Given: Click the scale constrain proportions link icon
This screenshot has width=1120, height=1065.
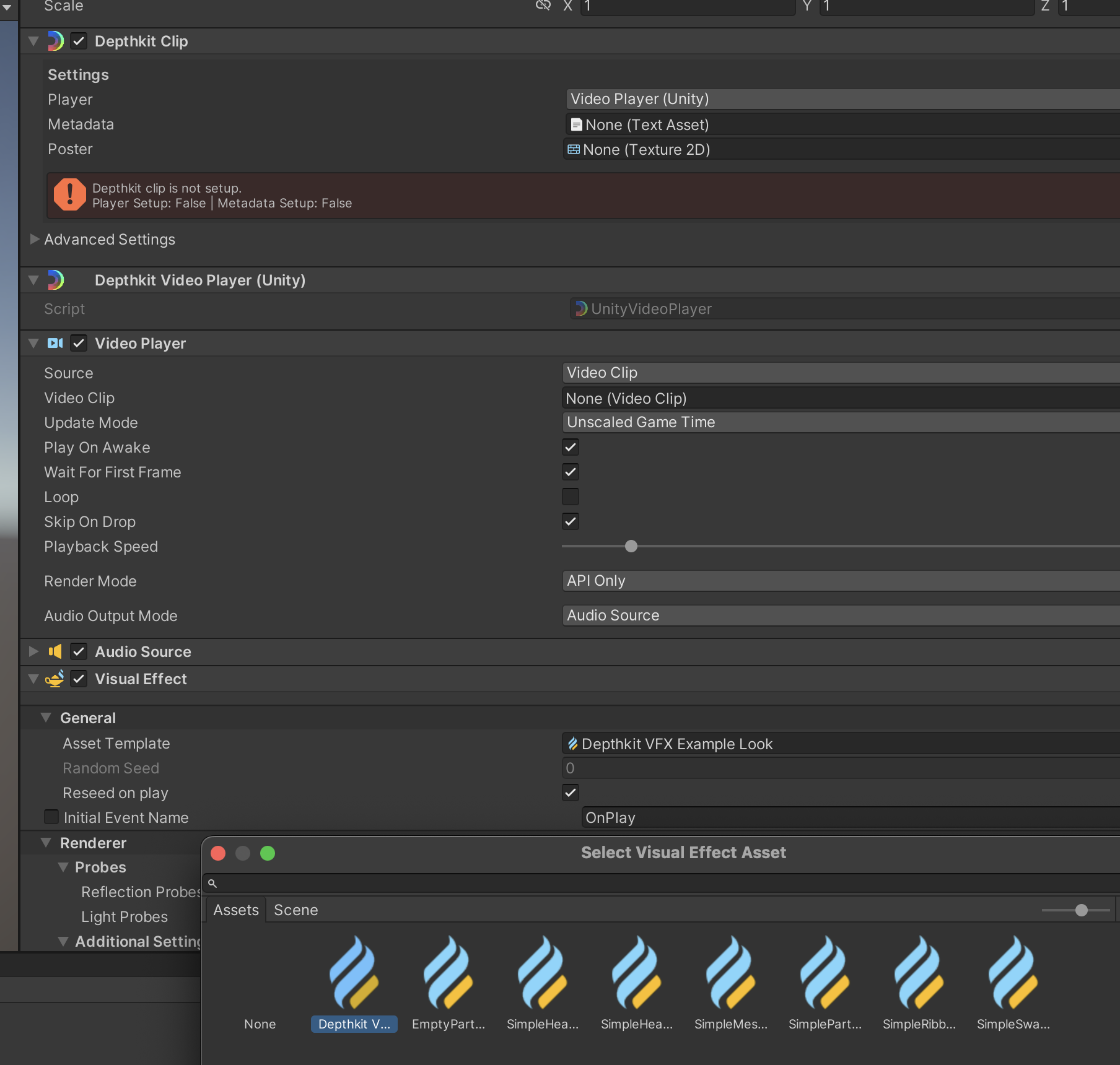Looking at the screenshot, I should click(x=543, y=6).
